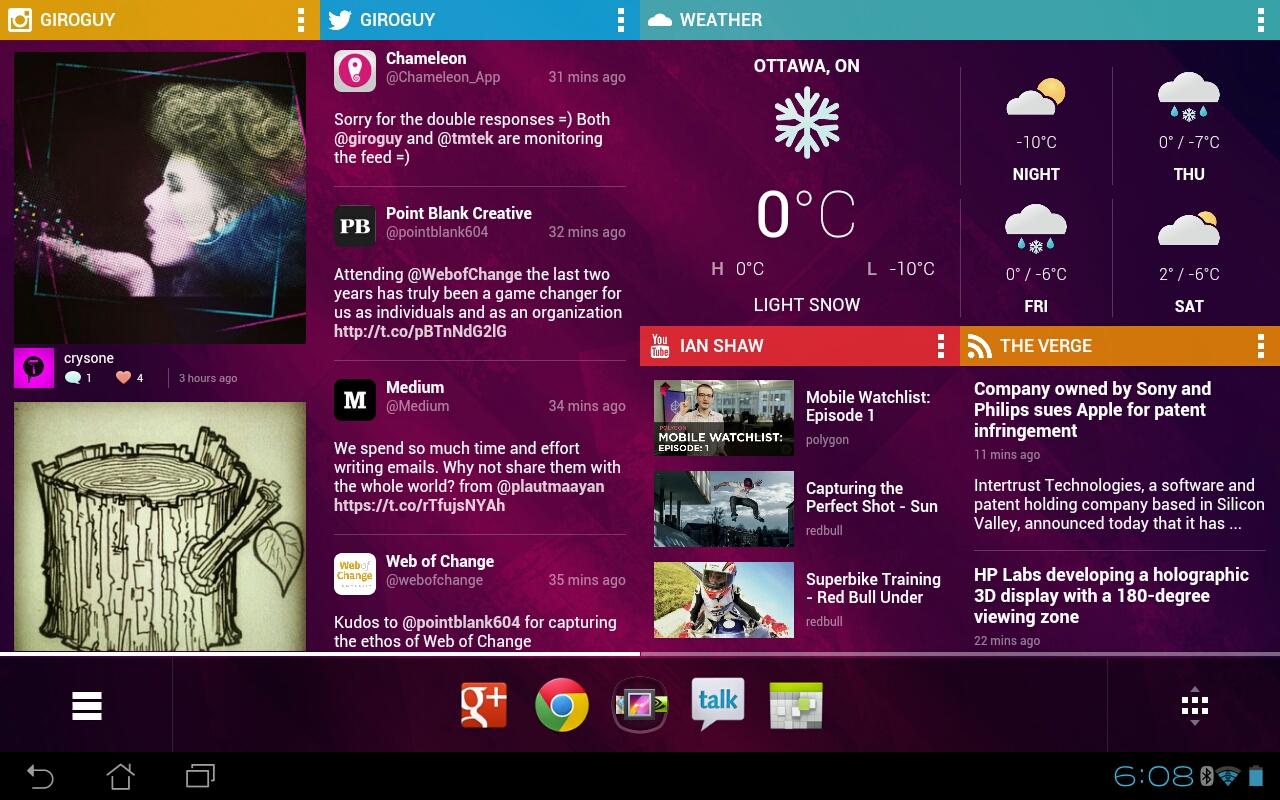
Task: Open the Mobile Watchlist video thumbnail
Action: (724, 418)
